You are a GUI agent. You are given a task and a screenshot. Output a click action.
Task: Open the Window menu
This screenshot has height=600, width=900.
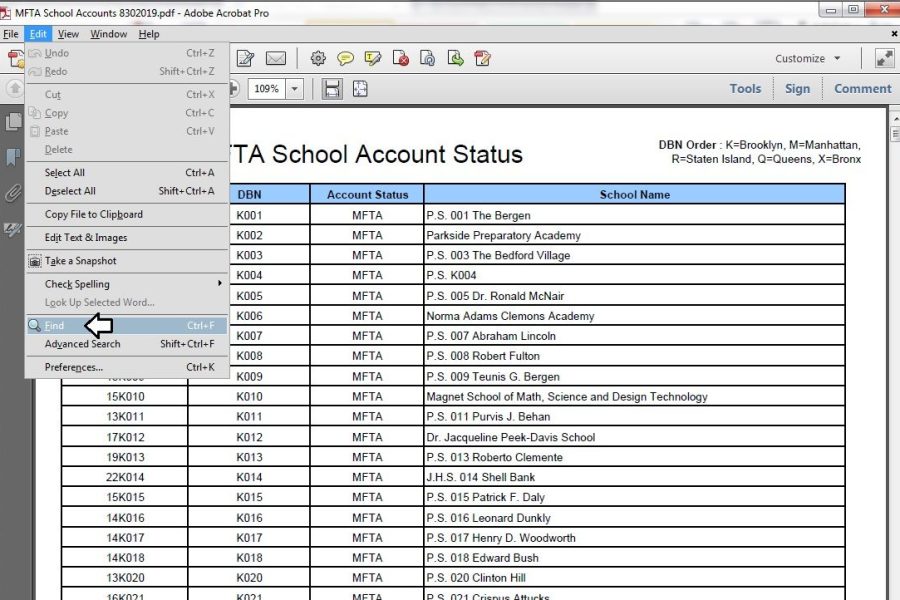[x=108, y=34]
